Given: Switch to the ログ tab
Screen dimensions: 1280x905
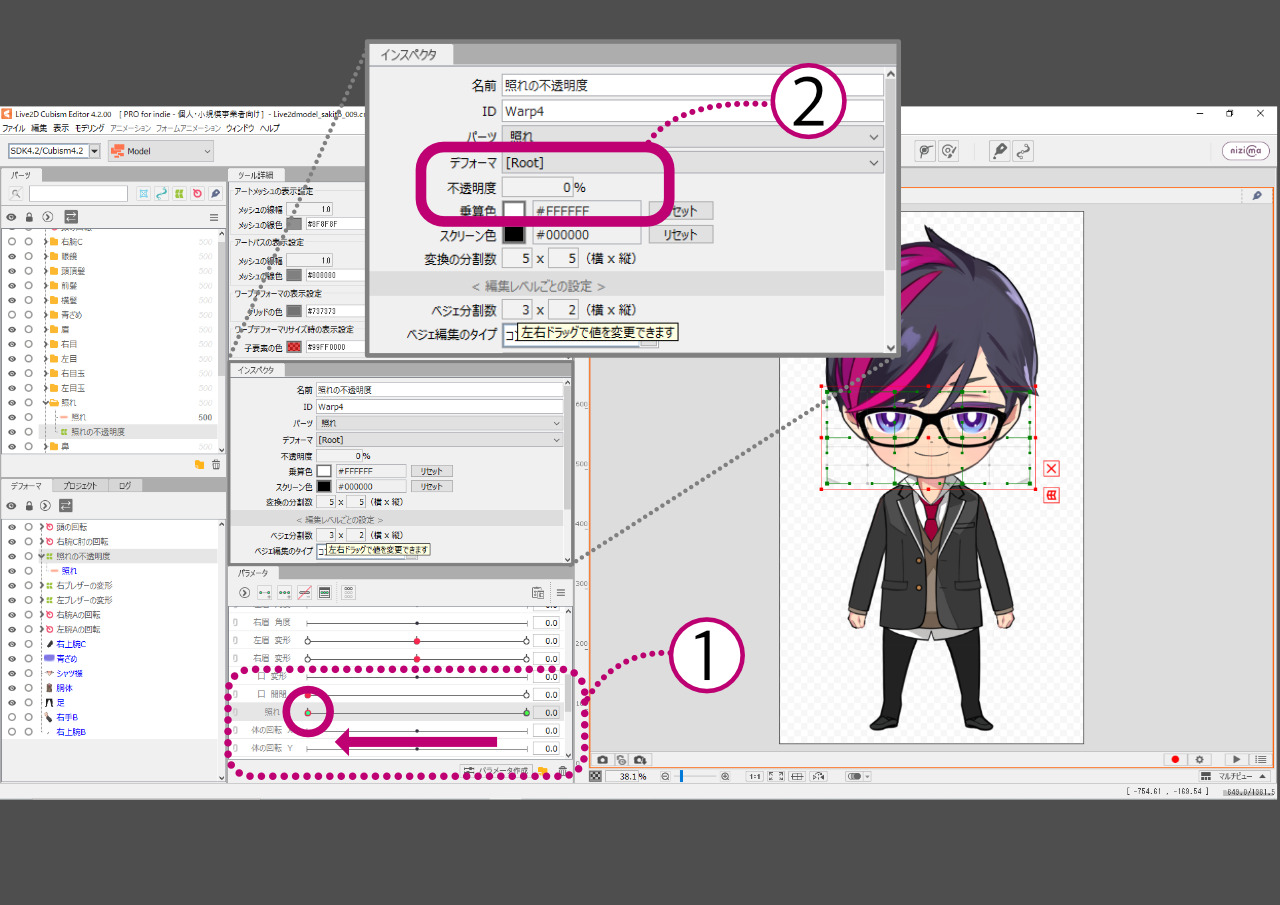Looking at the screenshot, I should coord(125,485).
